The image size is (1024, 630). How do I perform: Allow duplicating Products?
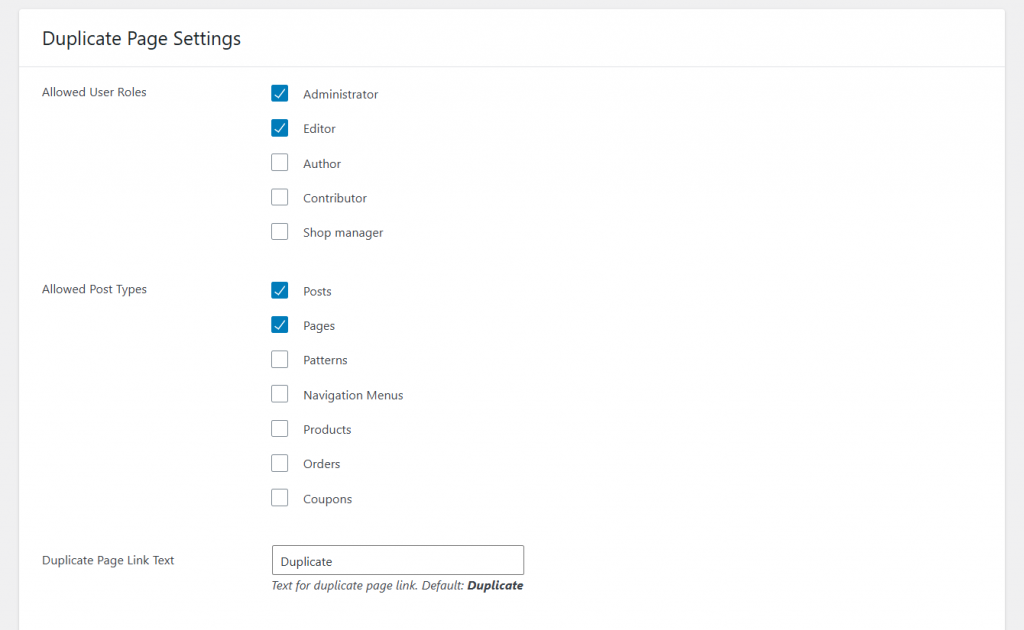279,428
